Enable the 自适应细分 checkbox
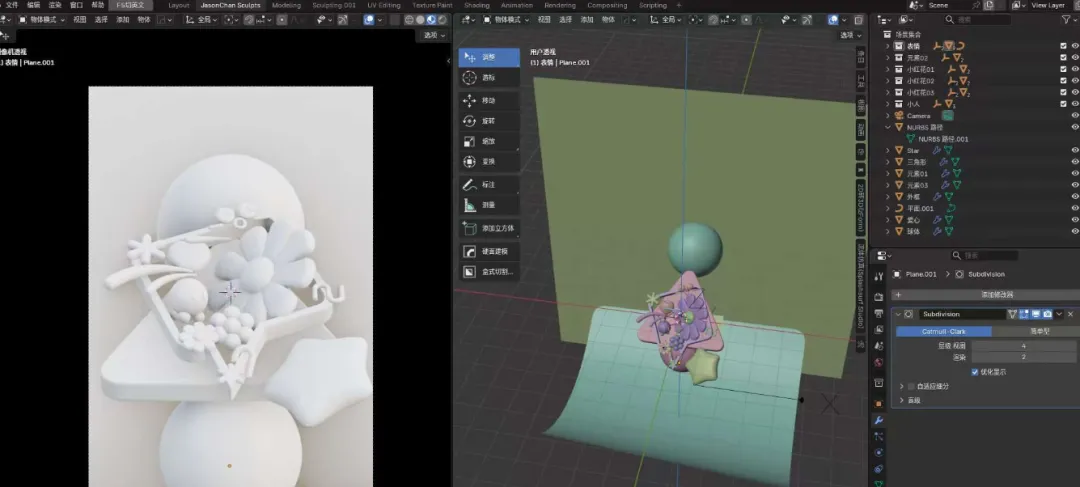 pos(911,386)
